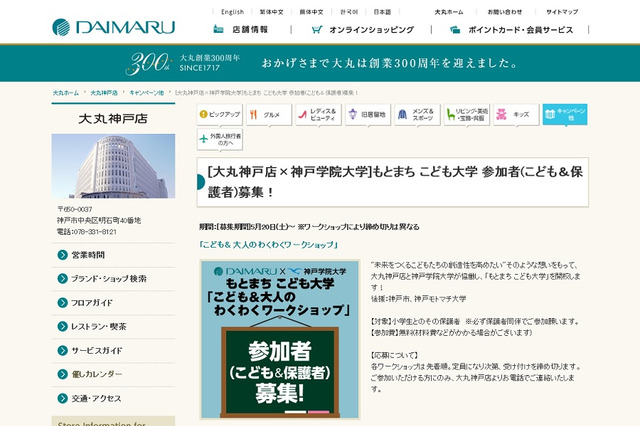The width and height of the screenshot is (640, 426).
Task: Click the arrow icon next to 催しカレンダー
Action: pos(62,374)
